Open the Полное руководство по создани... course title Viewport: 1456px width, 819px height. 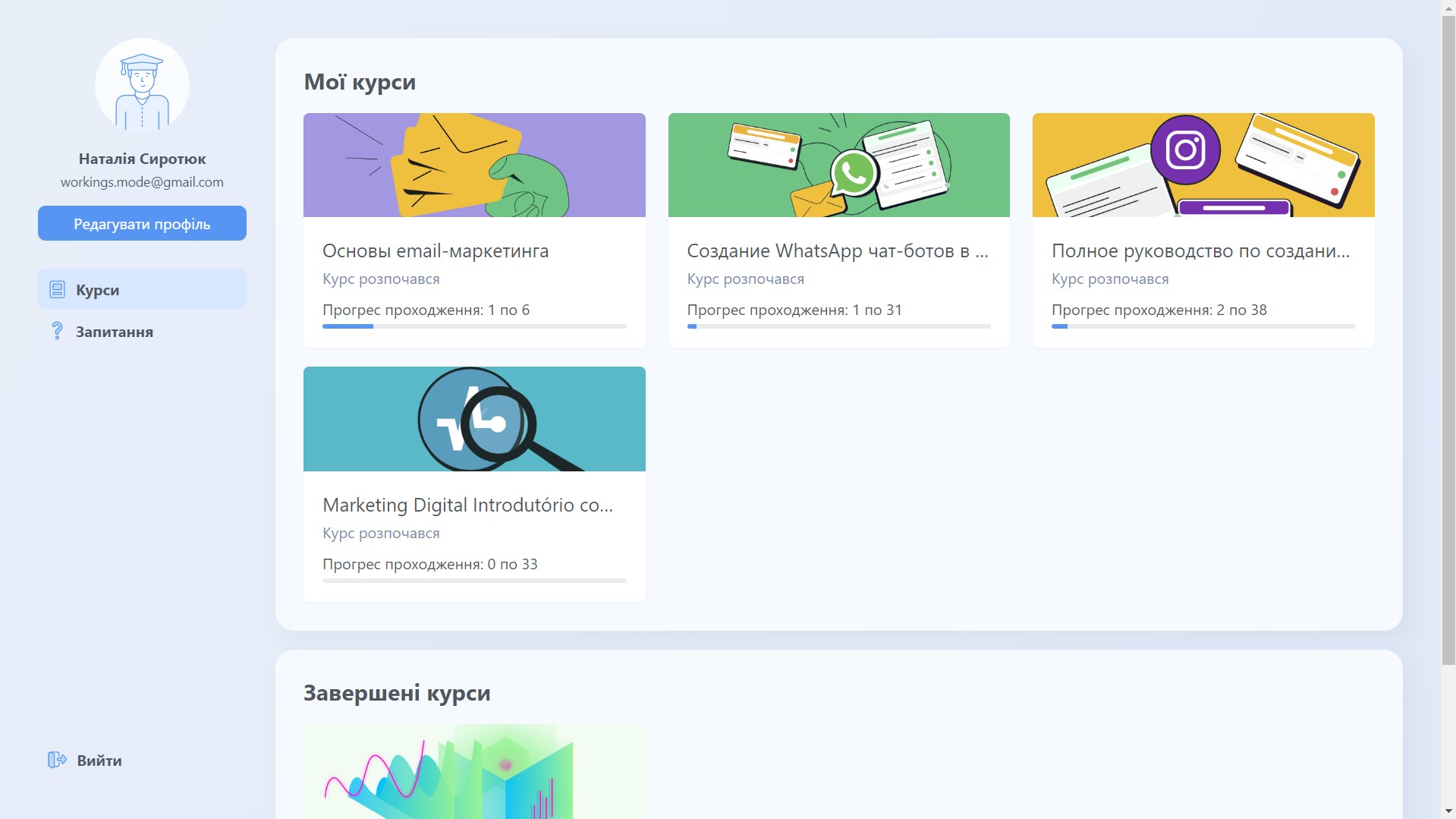point(1201,250)
